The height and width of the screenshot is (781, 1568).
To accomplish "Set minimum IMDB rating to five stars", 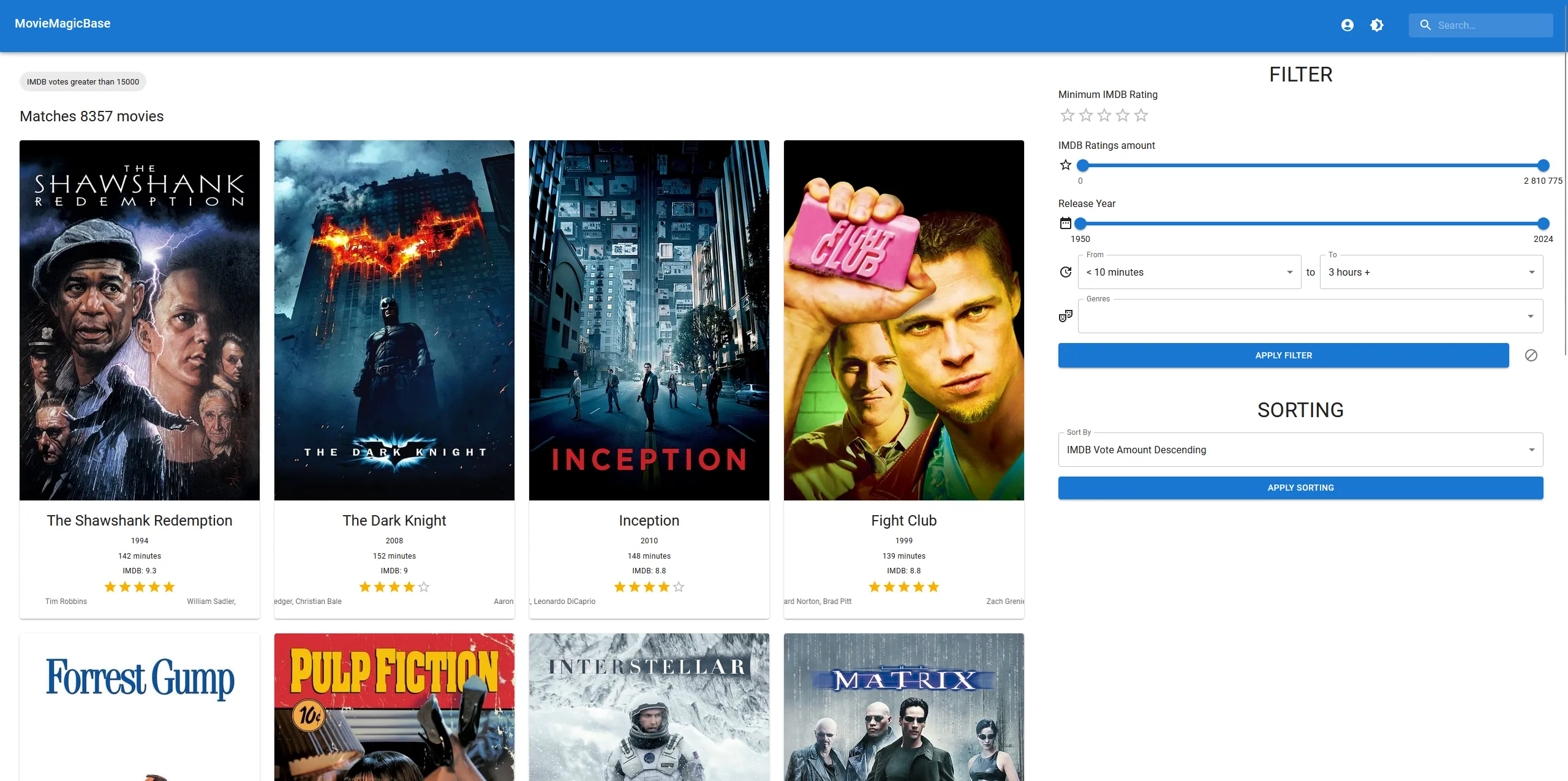I will 1141,115.
